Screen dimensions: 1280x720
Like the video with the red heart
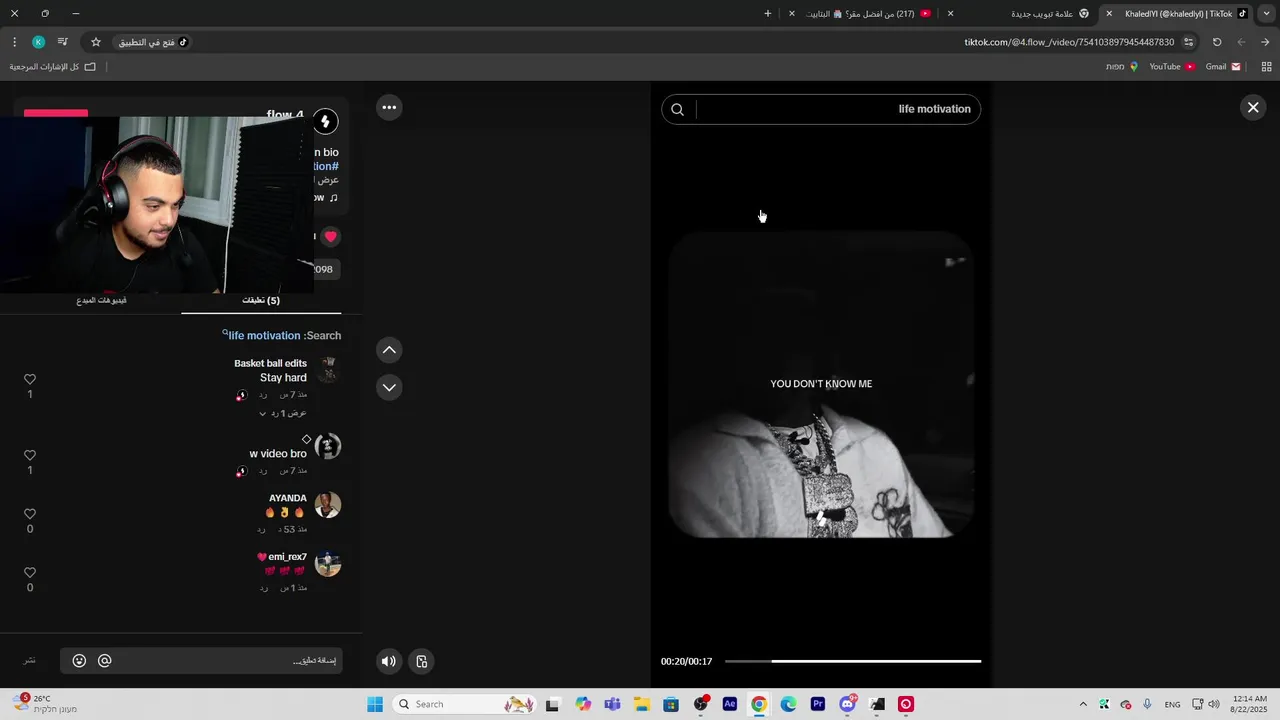coord(331,237)
